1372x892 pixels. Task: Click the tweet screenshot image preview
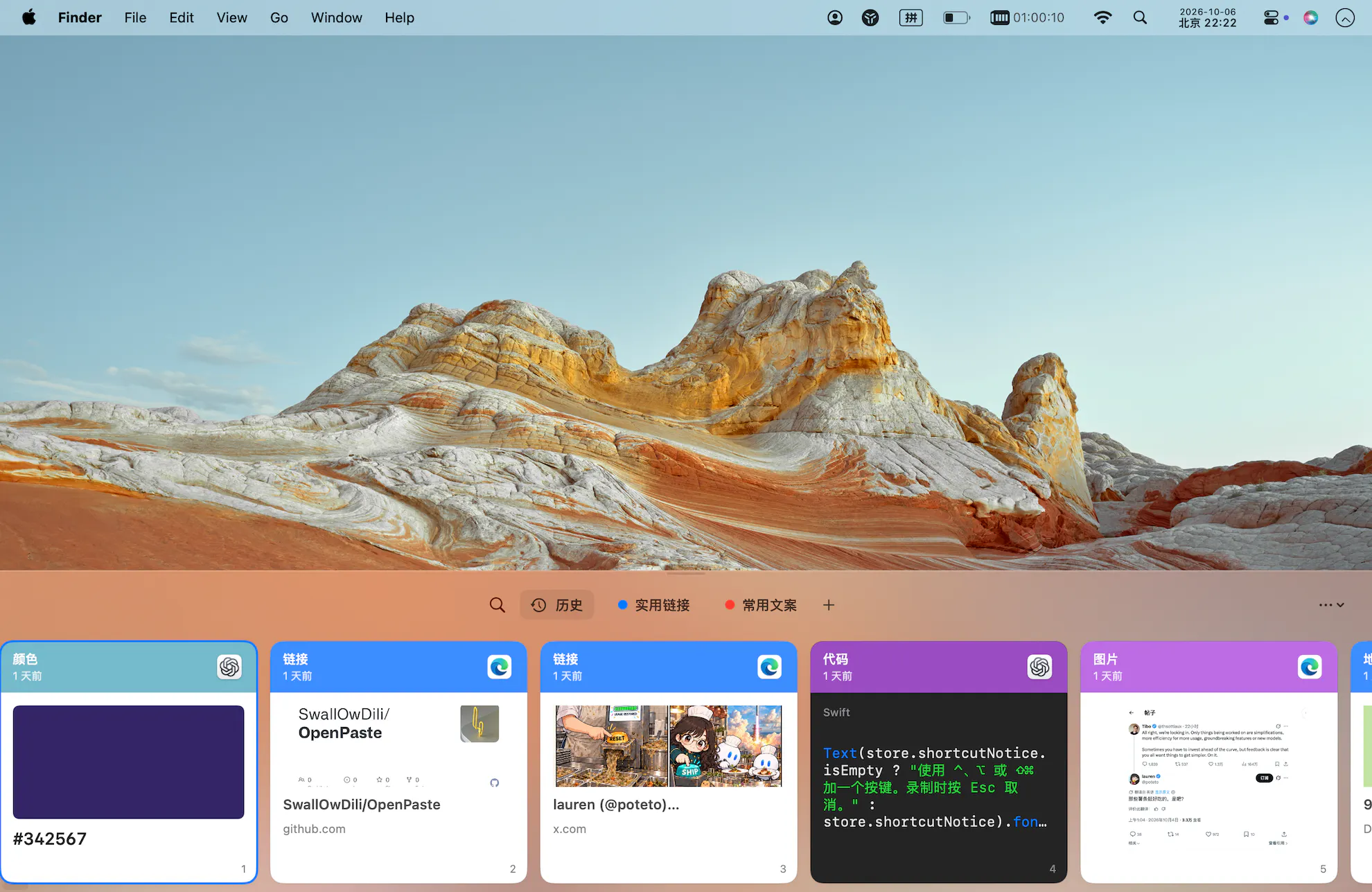point(1208,777)
